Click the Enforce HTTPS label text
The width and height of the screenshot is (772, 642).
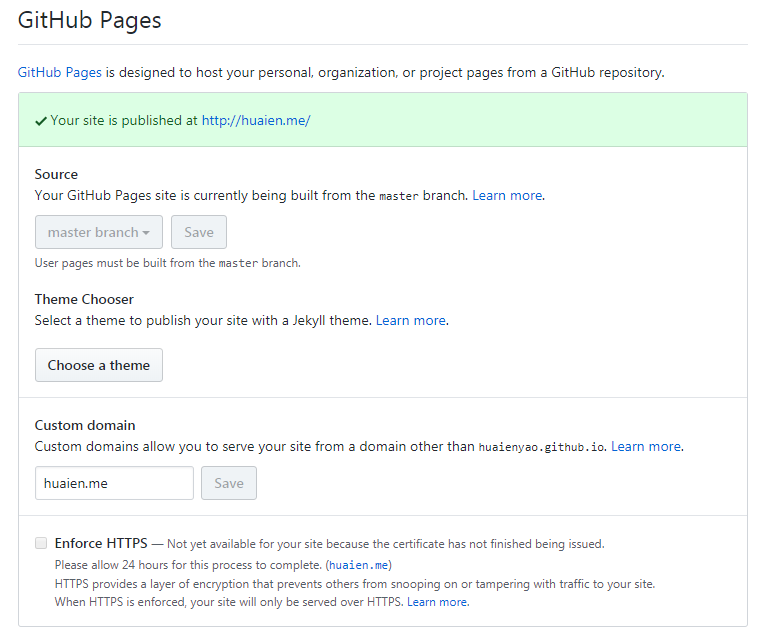101,543
